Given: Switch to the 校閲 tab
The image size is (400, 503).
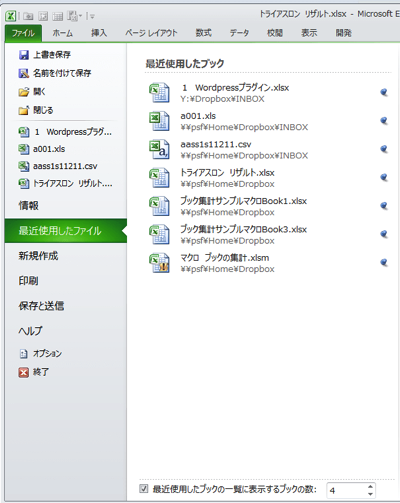Looking at the screenshot, I should 275,33.
